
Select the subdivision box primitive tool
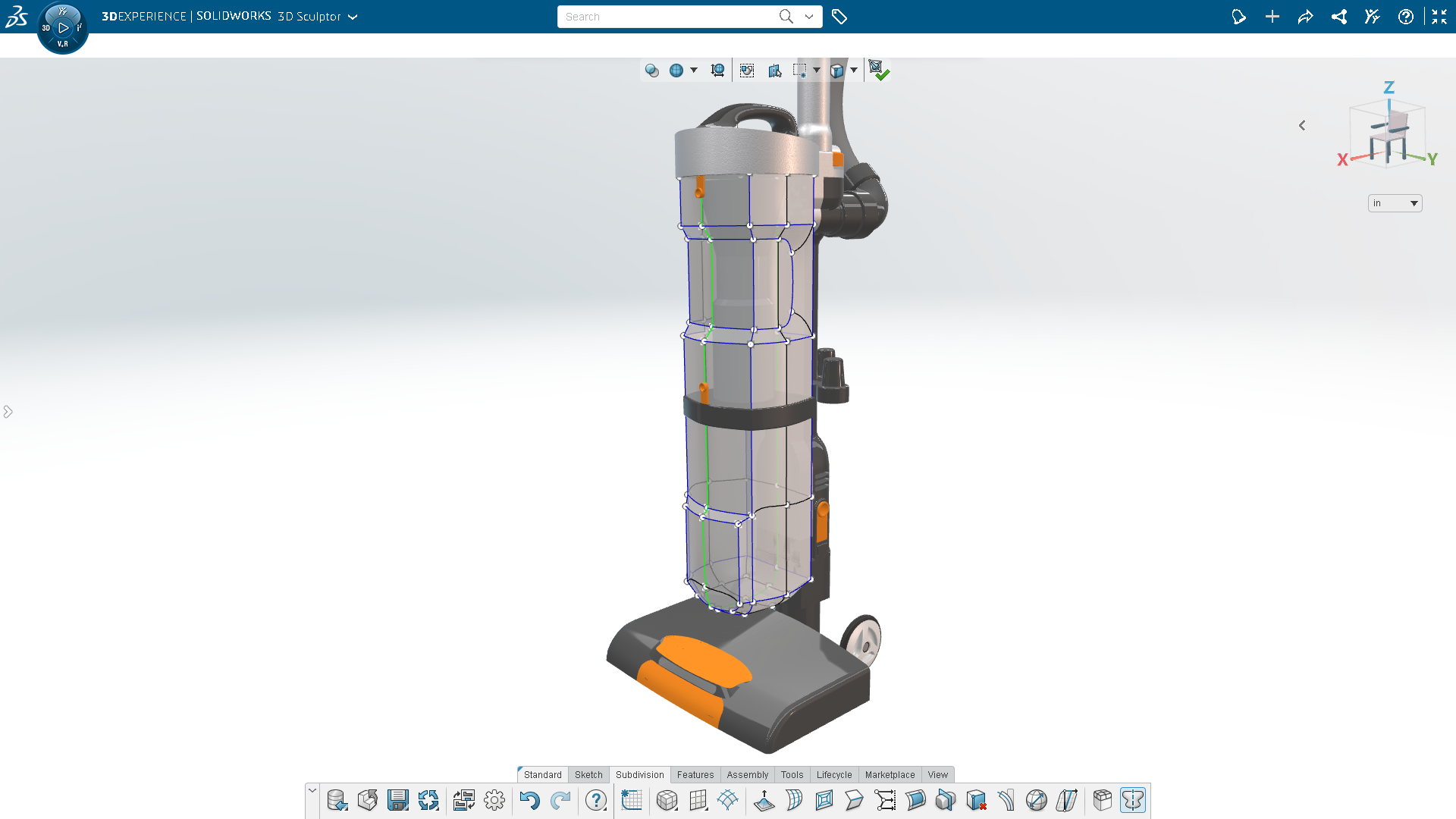coord(667,800)
